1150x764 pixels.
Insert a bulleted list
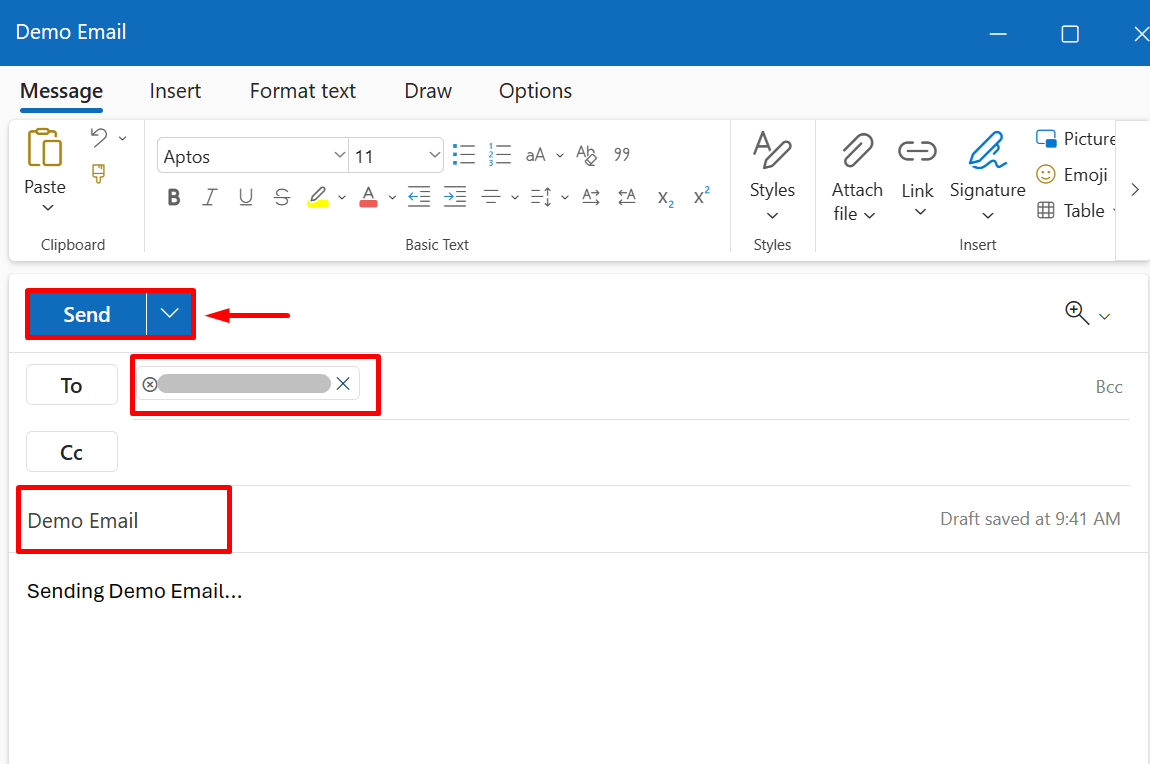coord(464,155)
